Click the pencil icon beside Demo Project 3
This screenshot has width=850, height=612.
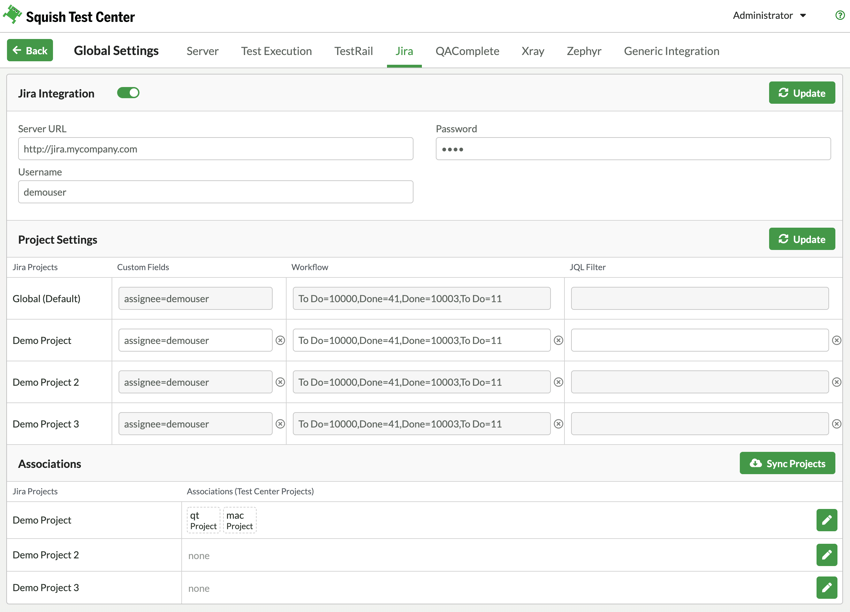(826, 587)
